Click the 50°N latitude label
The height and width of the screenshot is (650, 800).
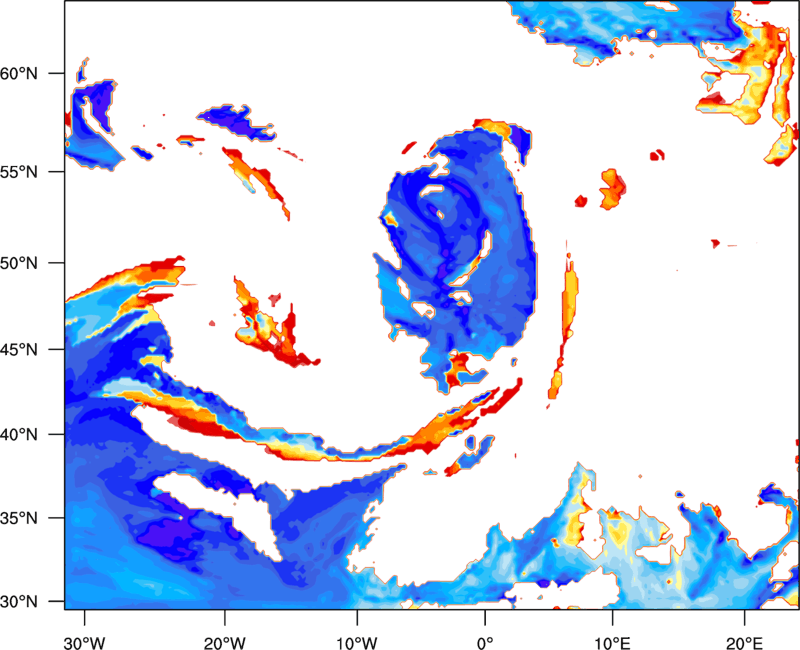(x=19, y=263)
